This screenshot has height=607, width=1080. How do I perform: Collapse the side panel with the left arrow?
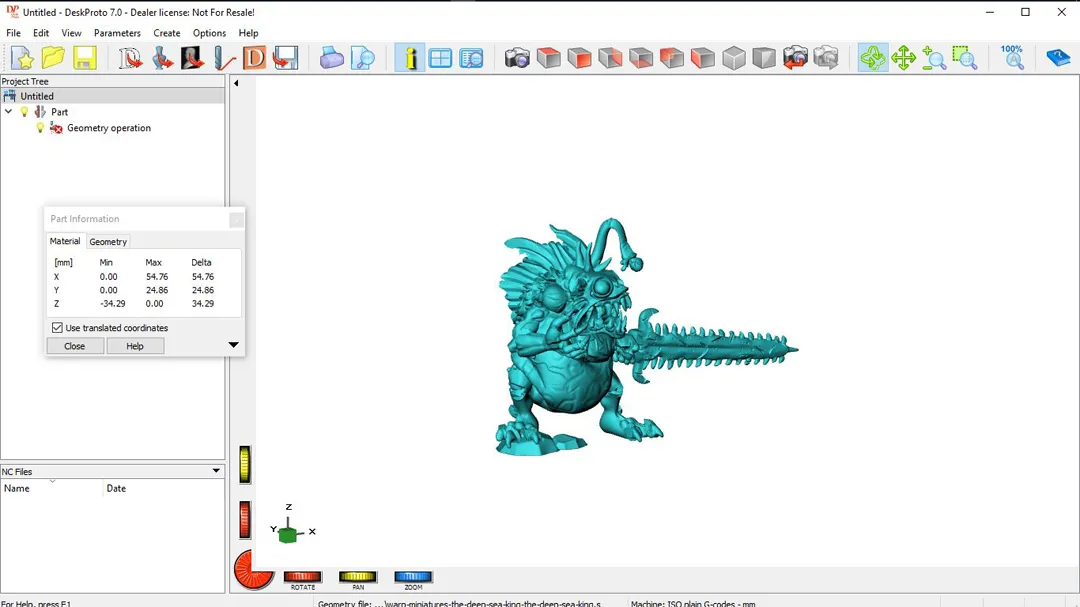click(x=236, y=83)
